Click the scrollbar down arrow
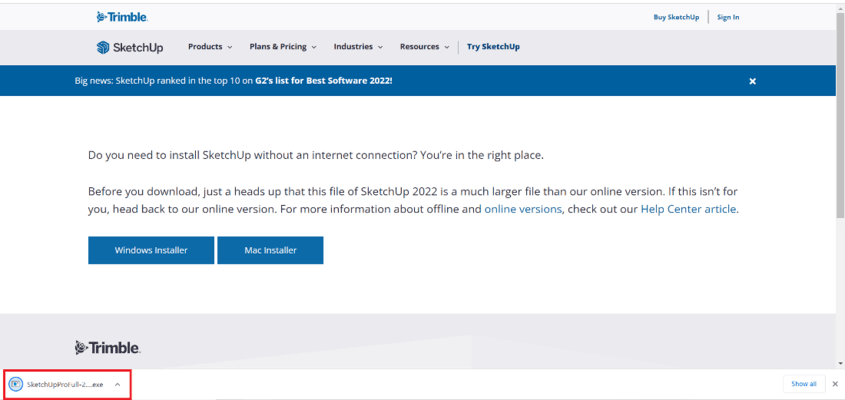The height and width of the screenshot is (400, 845). point(841,363)
